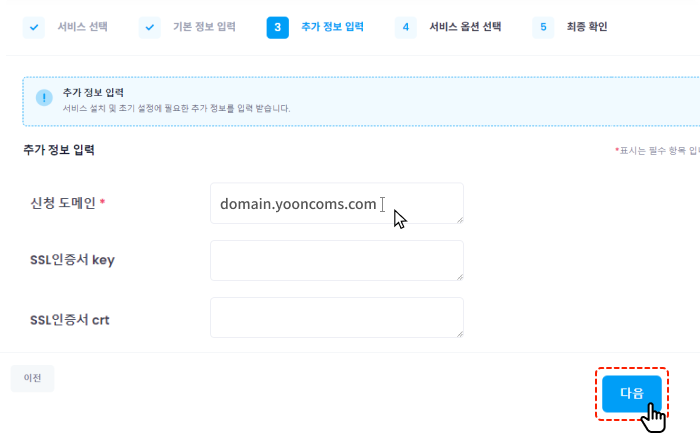
Task: Go to the 서비스 선택 step label
Action: coord(84,27)
